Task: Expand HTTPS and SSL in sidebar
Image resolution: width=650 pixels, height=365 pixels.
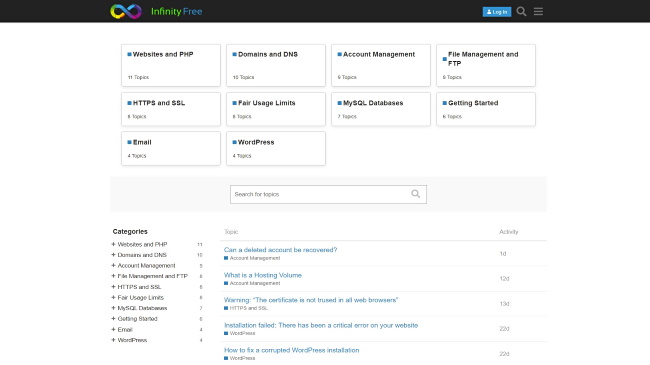Action: [113, 287]
